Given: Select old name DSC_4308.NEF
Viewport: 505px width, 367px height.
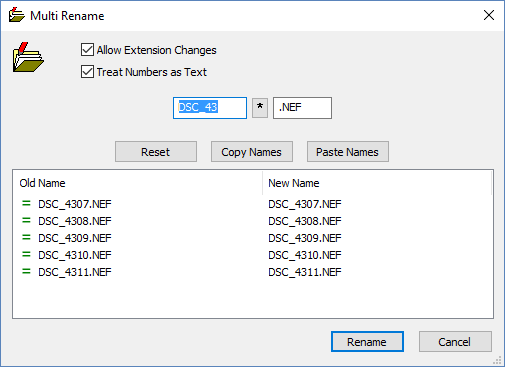Looking at the screenshot, I should (75, 221).
